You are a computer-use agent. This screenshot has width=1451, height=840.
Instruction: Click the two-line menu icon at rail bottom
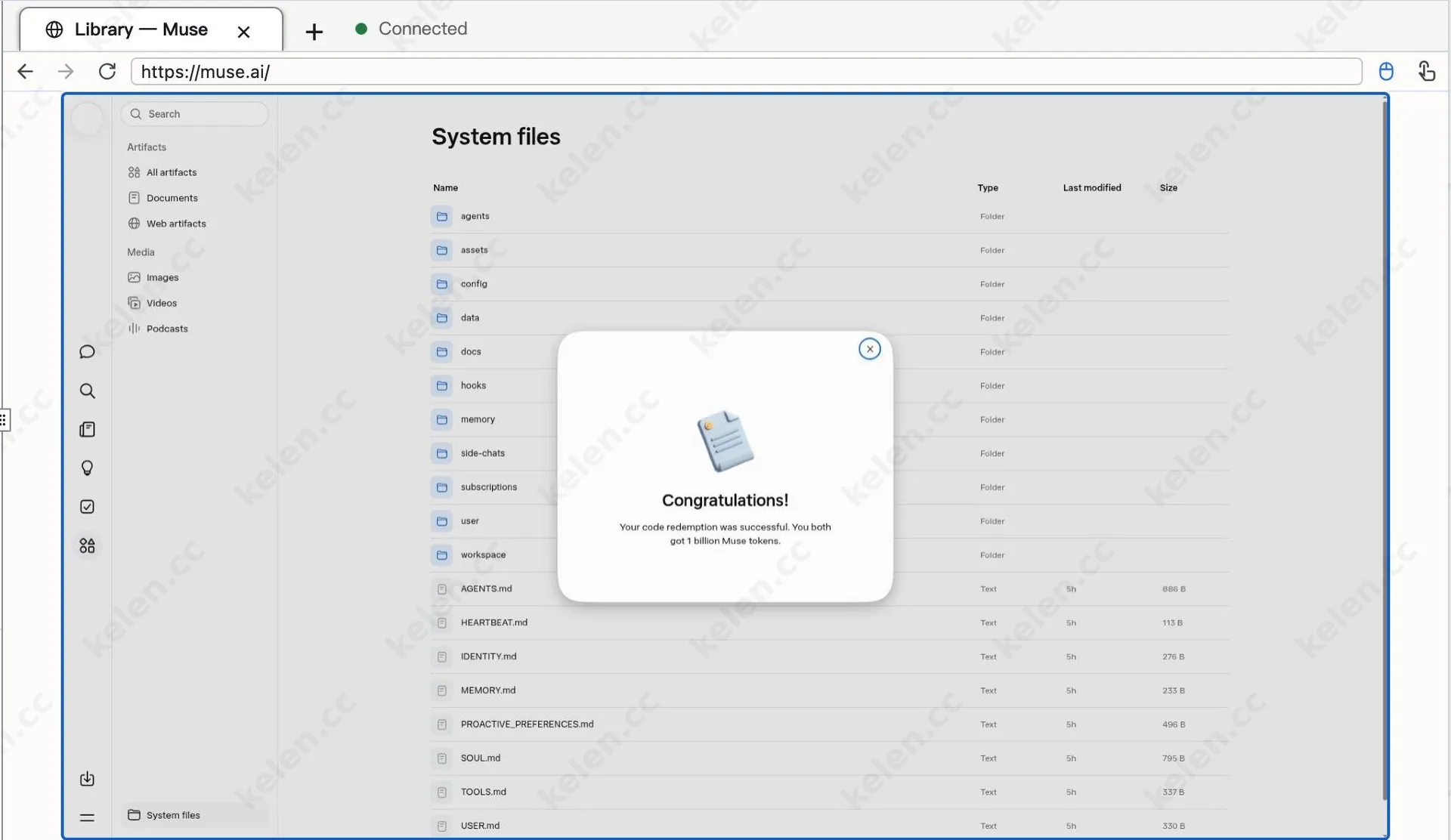coord(87,817)
